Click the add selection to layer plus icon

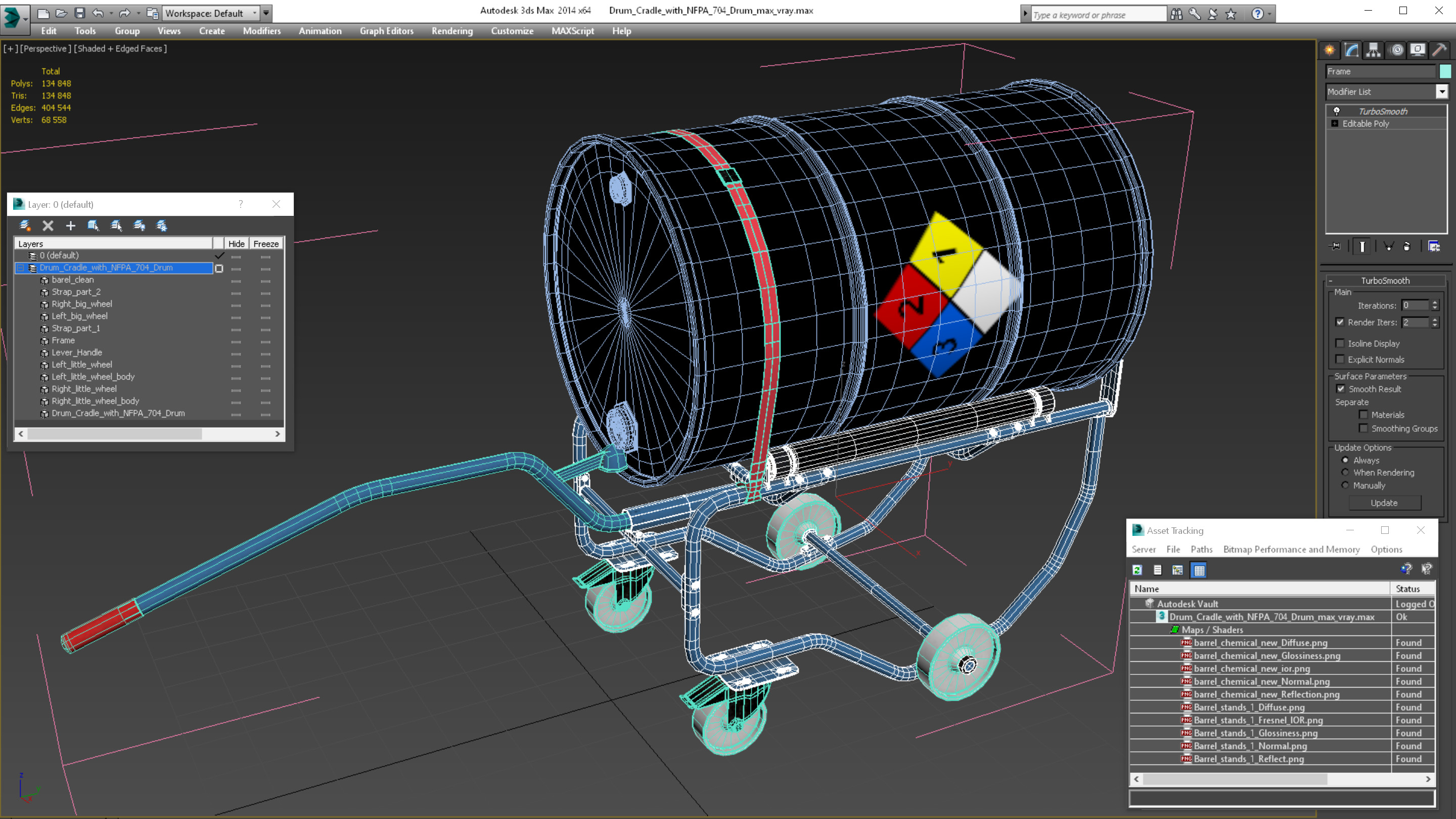pyautogui.click(x=71, y=226)
